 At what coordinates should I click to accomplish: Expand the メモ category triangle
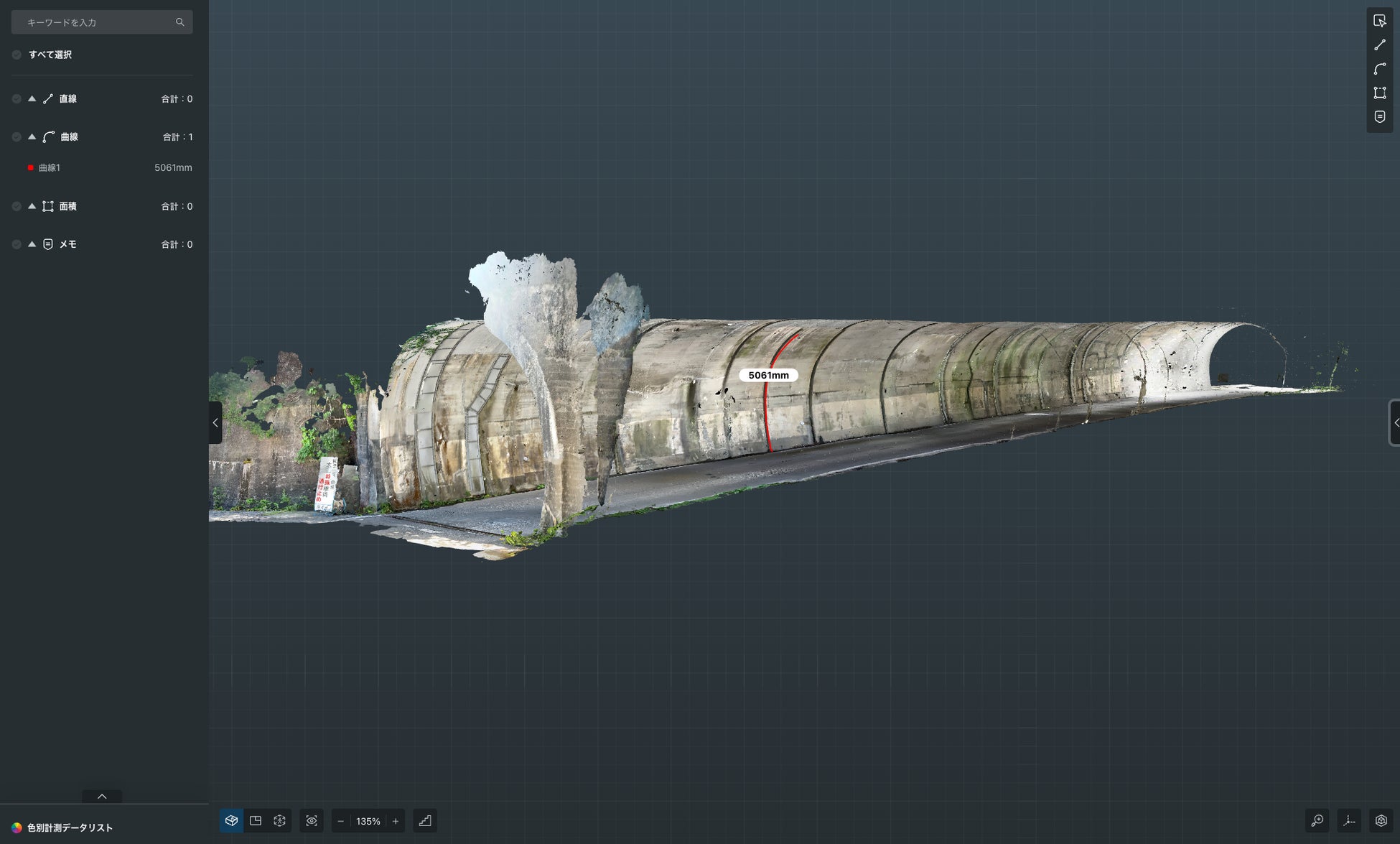(x=32, y=244)
